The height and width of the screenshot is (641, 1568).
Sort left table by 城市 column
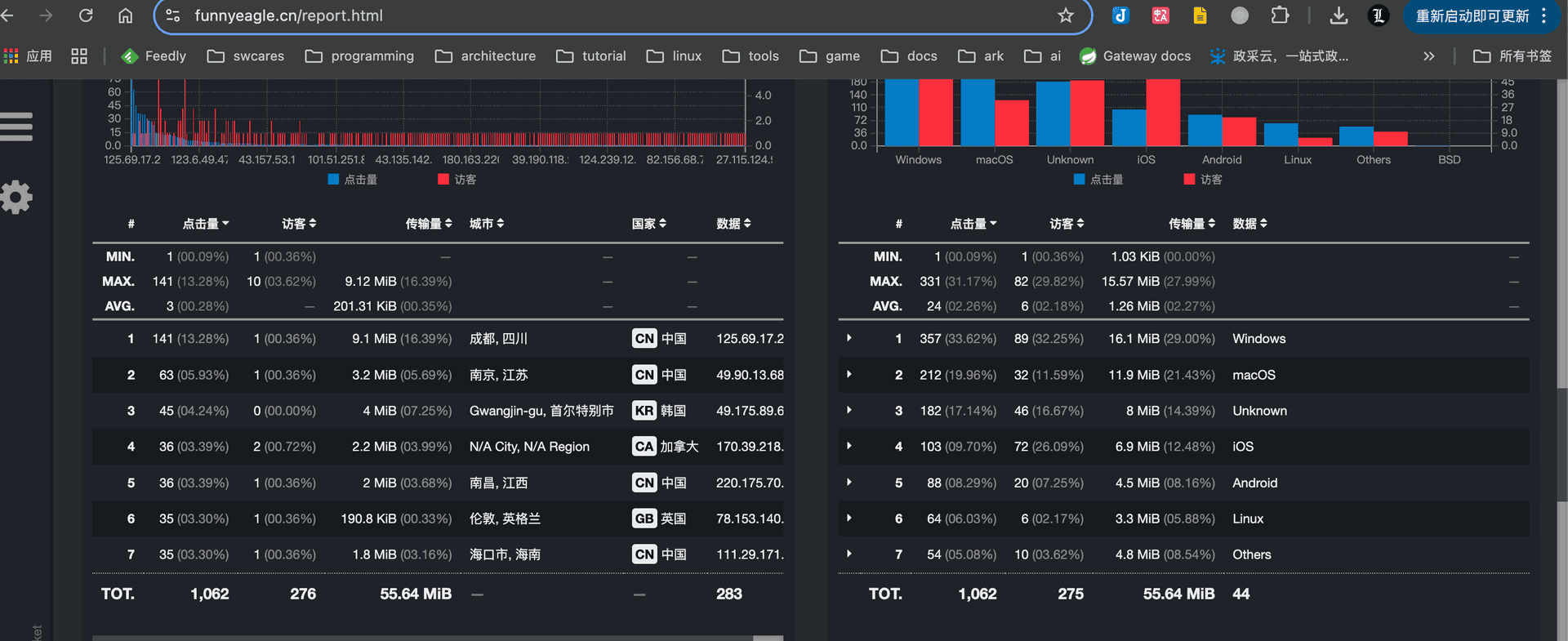[487, 224]
